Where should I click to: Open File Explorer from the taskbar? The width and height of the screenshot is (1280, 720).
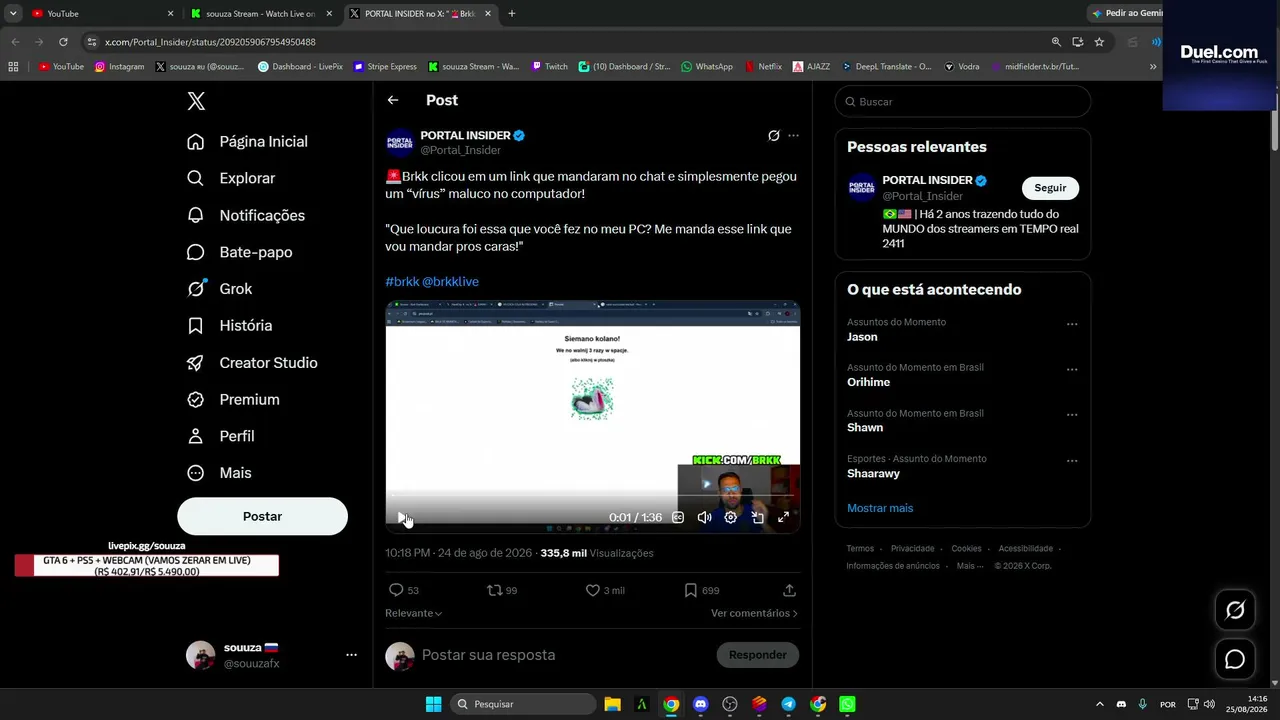(613, 704)
